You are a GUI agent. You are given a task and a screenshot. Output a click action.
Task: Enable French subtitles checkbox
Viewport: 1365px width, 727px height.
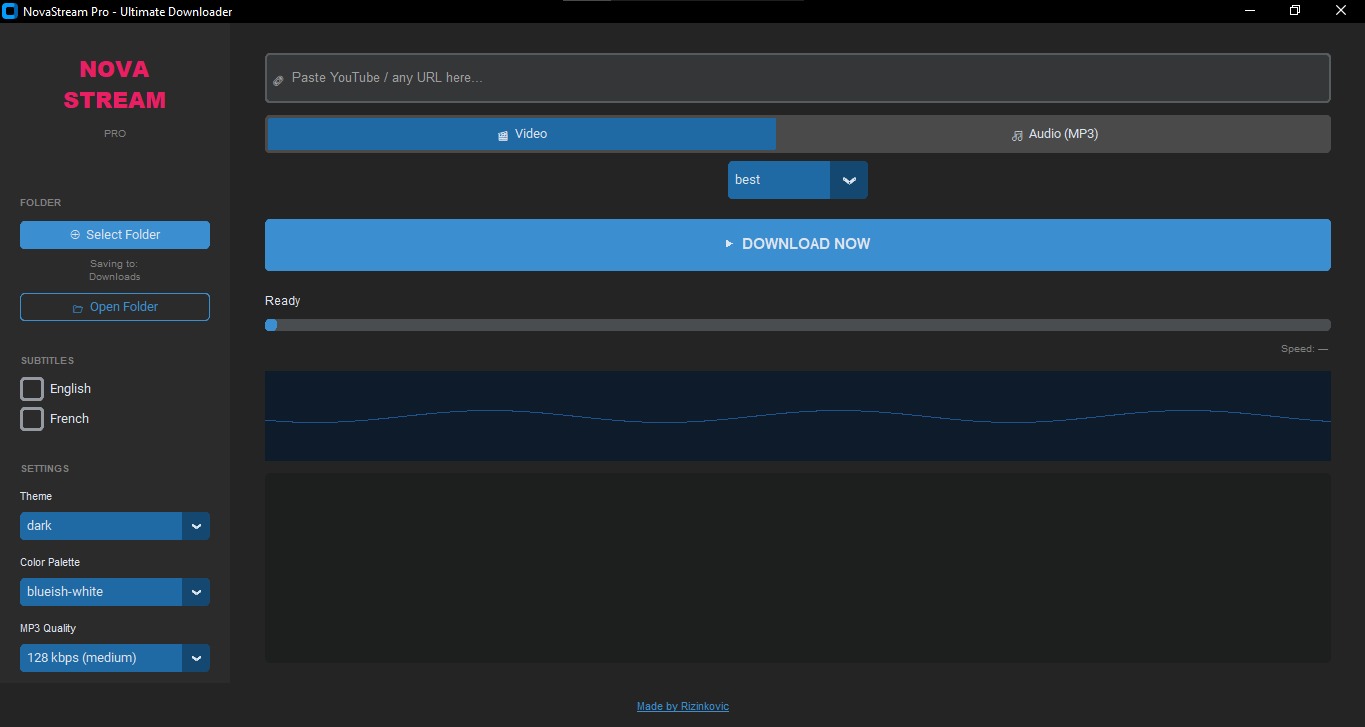pos(32,419)
